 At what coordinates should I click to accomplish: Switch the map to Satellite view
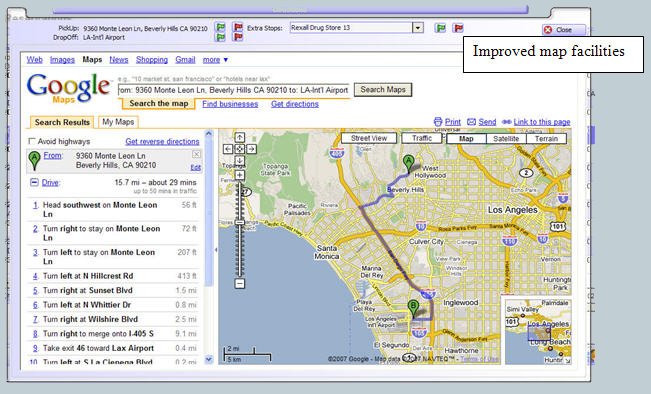tap(506, 139)
